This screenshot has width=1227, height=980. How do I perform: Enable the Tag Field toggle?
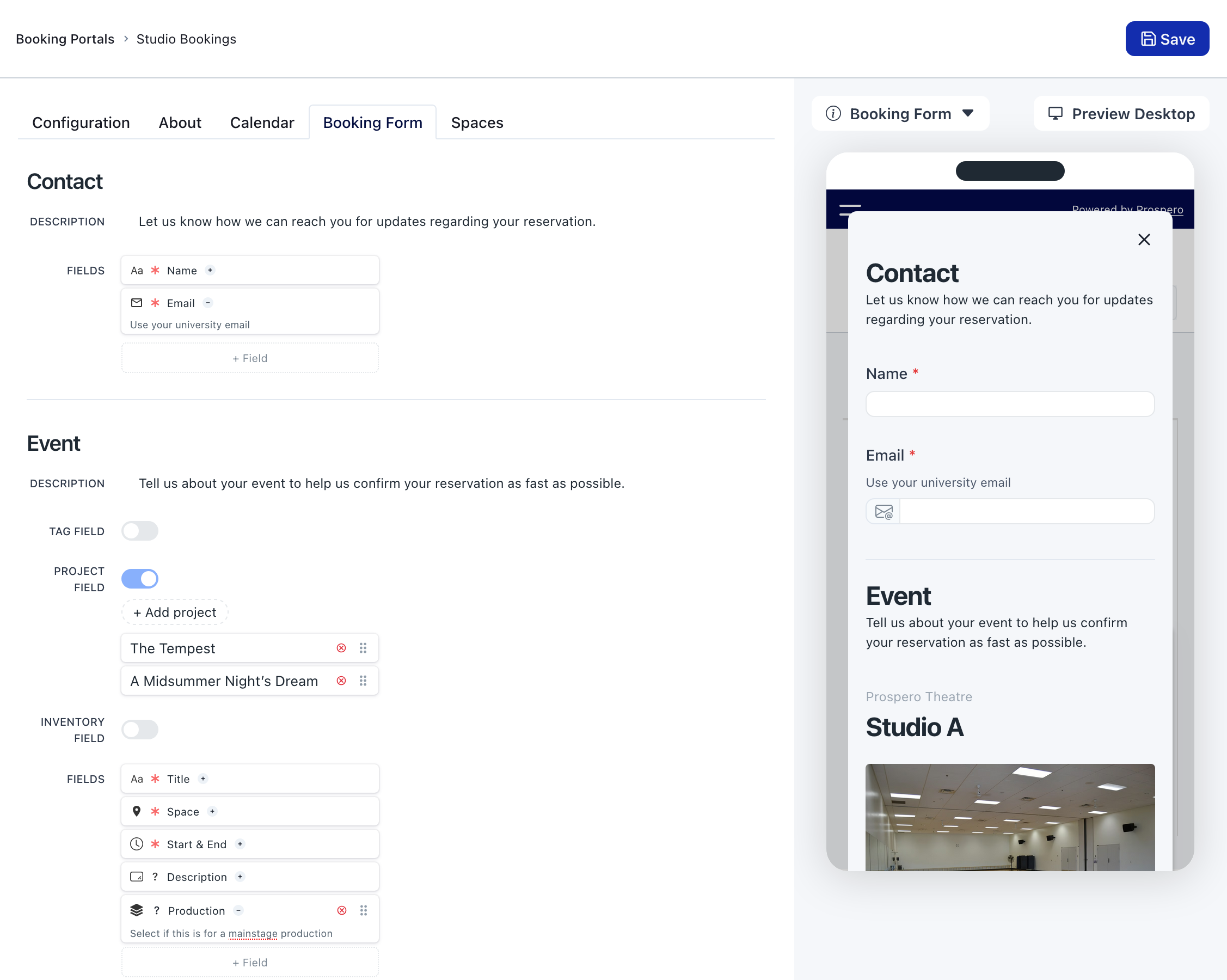pyautogui.click(x=140, y=531)
